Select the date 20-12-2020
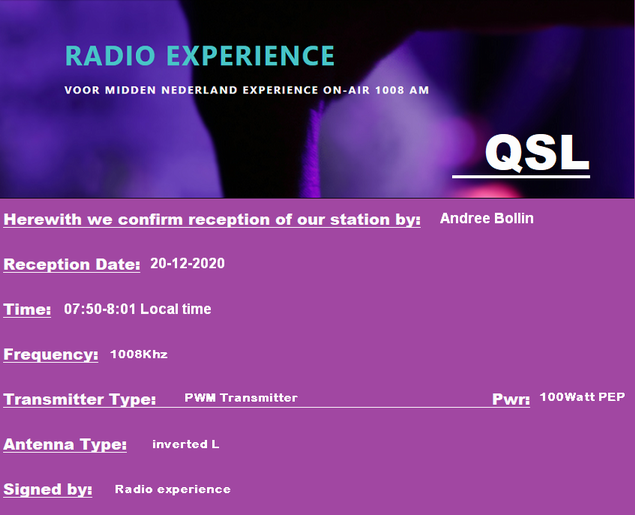 [x=188, y=264]
